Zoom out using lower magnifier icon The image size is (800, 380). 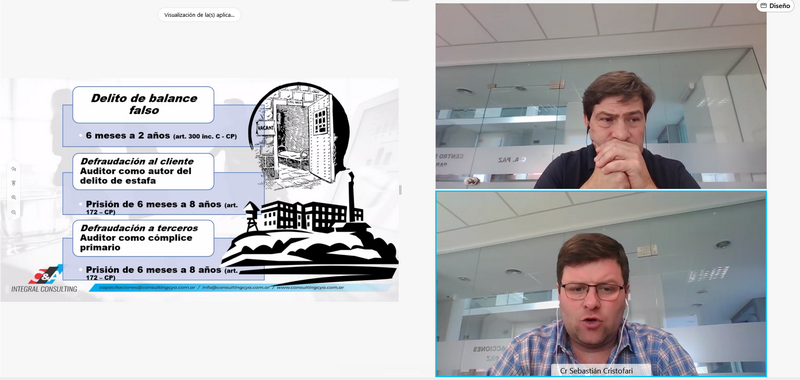pos(14,212)
